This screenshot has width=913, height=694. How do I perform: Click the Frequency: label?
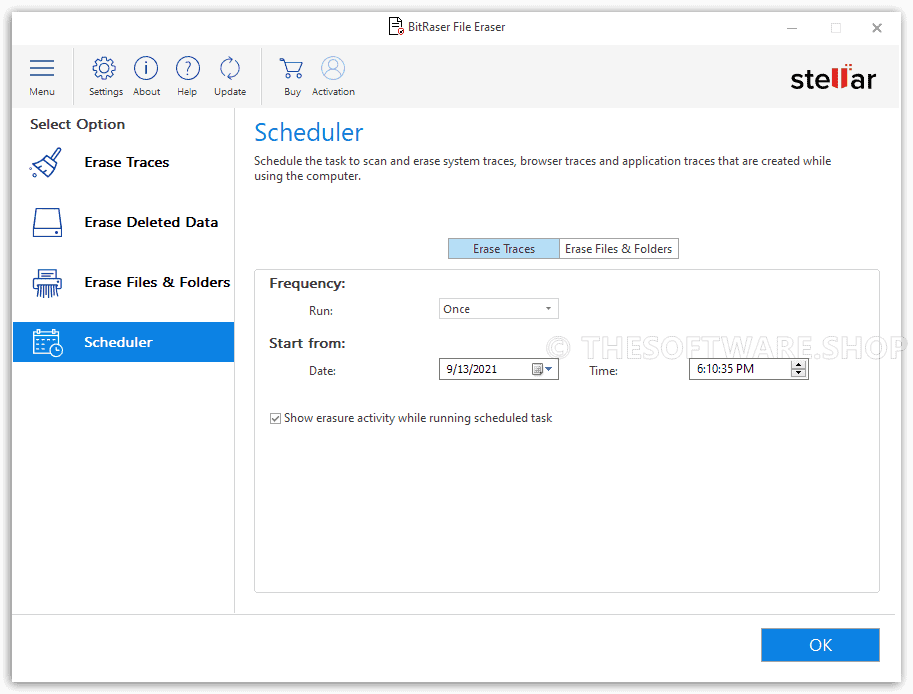pos(307,284)
